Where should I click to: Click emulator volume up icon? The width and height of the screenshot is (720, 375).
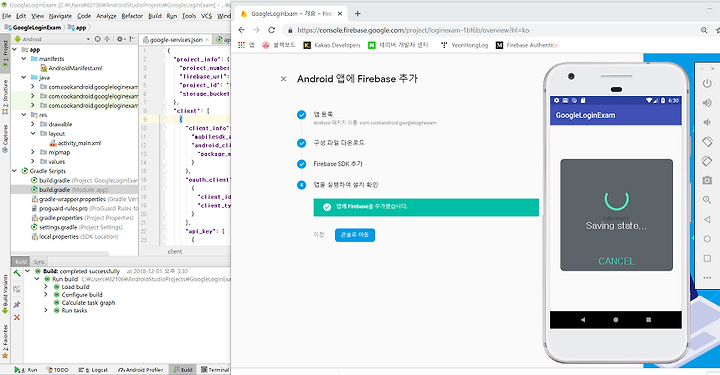pos(707,103)
